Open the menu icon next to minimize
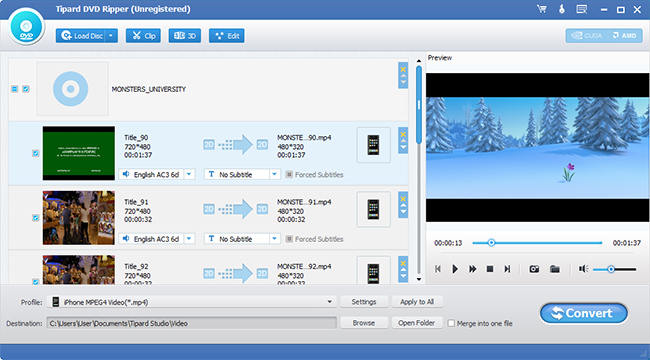The width and height of the screenshot is (650, 360). point(582,9)
